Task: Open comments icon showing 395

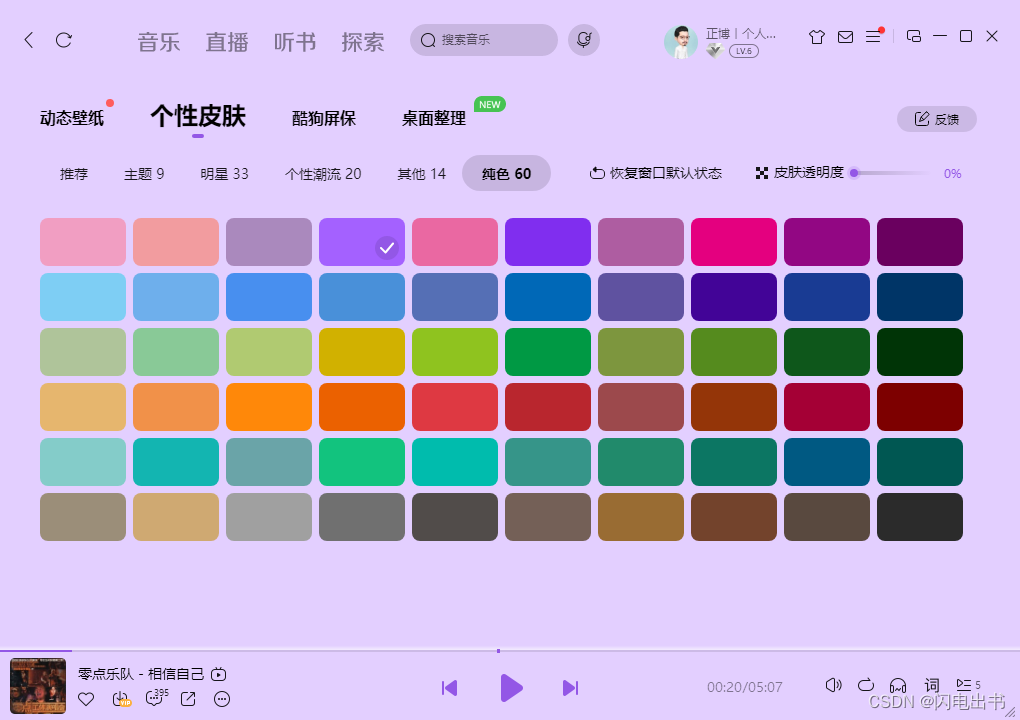Action: pyautogui.click(x=155, y=698)
